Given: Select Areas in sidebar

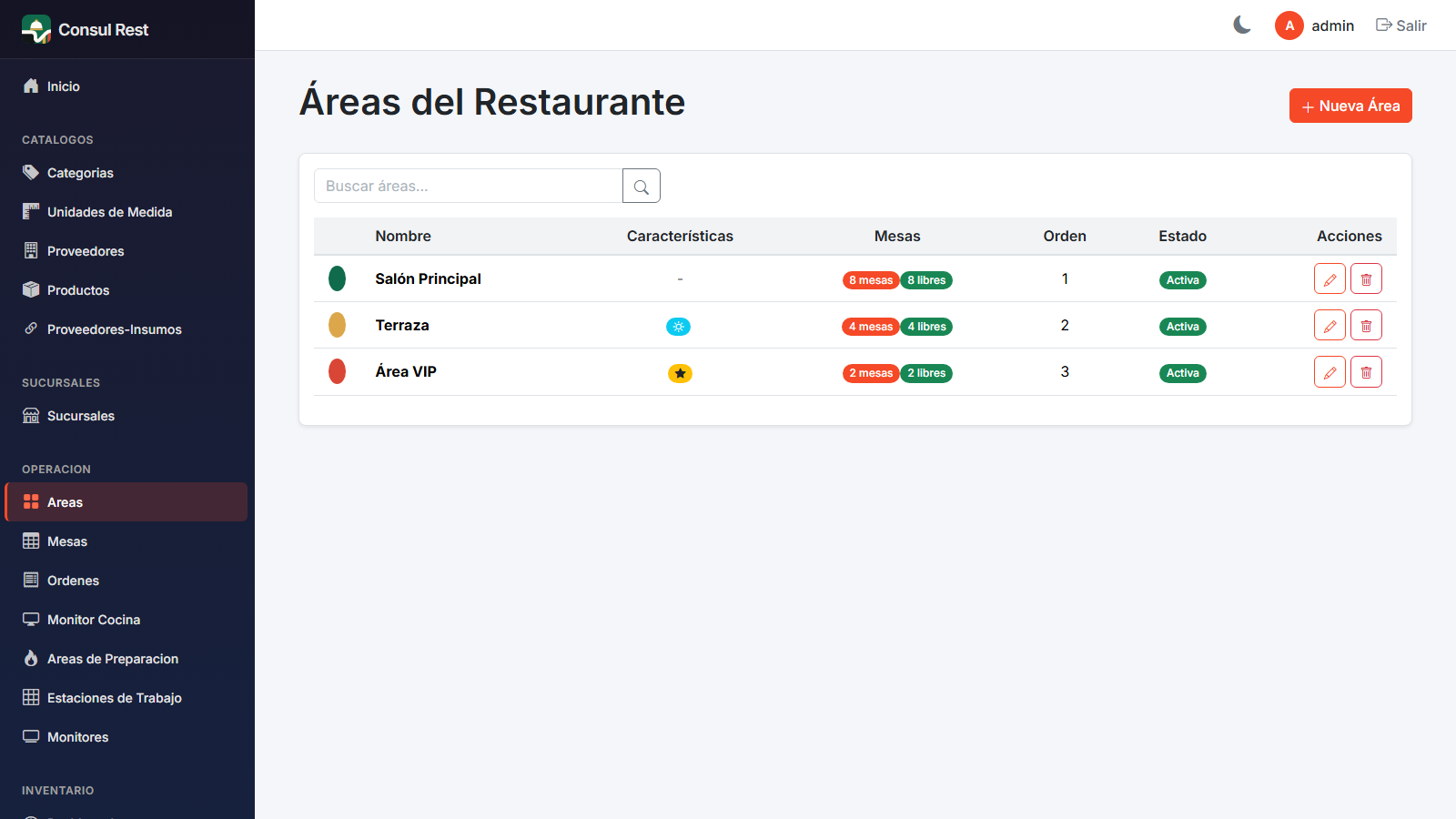Looking at the screenshot, I should pos(126,502).
